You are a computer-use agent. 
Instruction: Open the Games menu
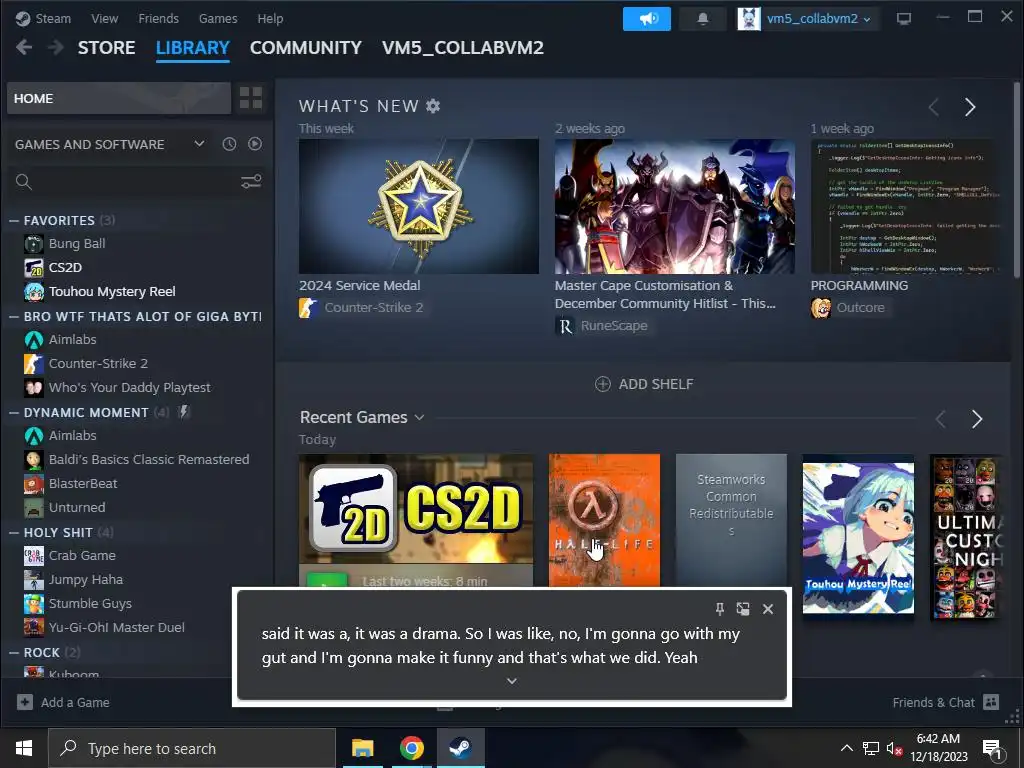(218, 18)
